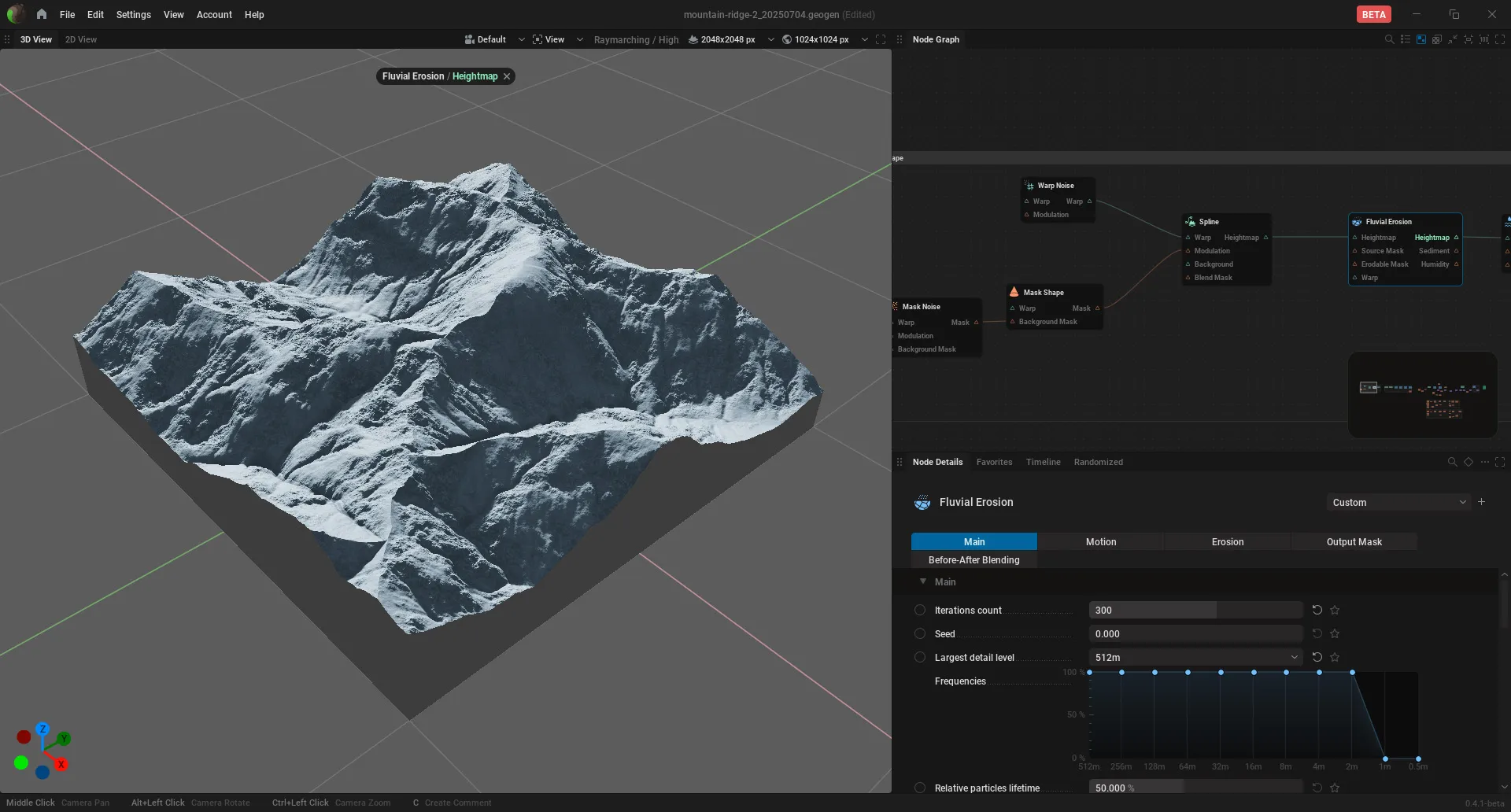The height and width of the screenshot is (812, 1511).
Task: Maximize the 3D View panel
Action: (x=881, y=39)
